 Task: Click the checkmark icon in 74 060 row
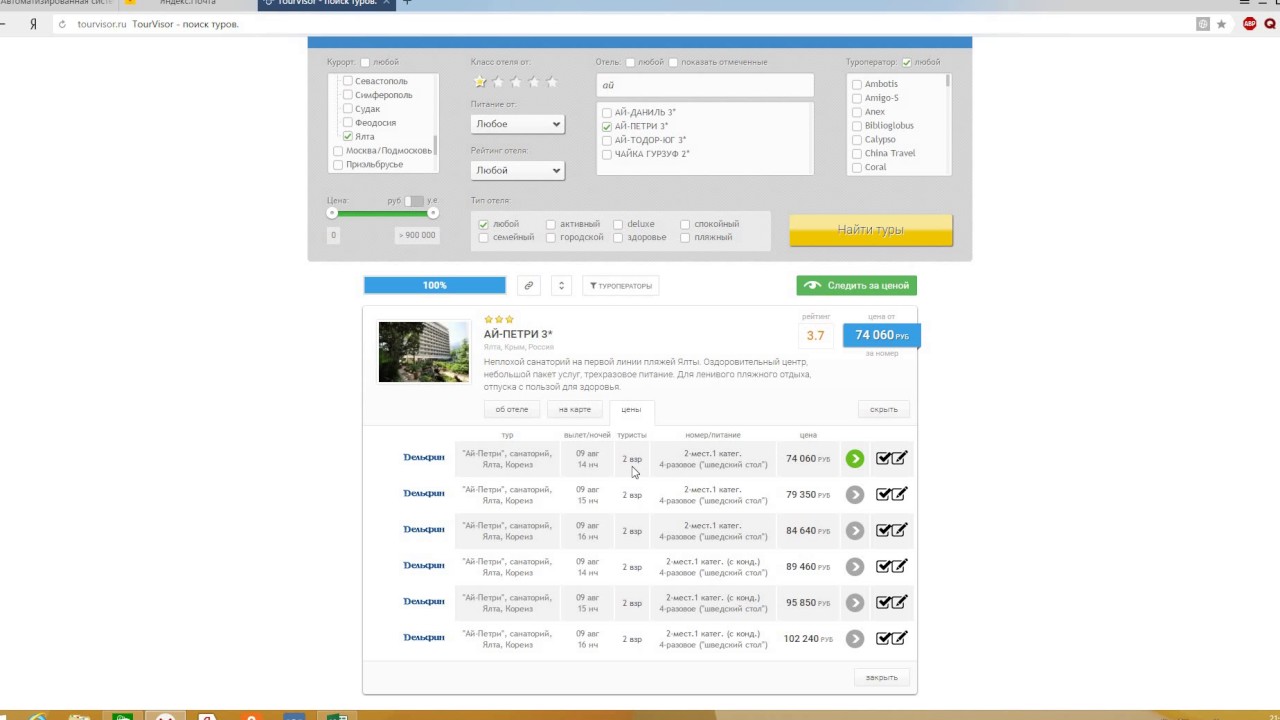[x=883, y=458]
